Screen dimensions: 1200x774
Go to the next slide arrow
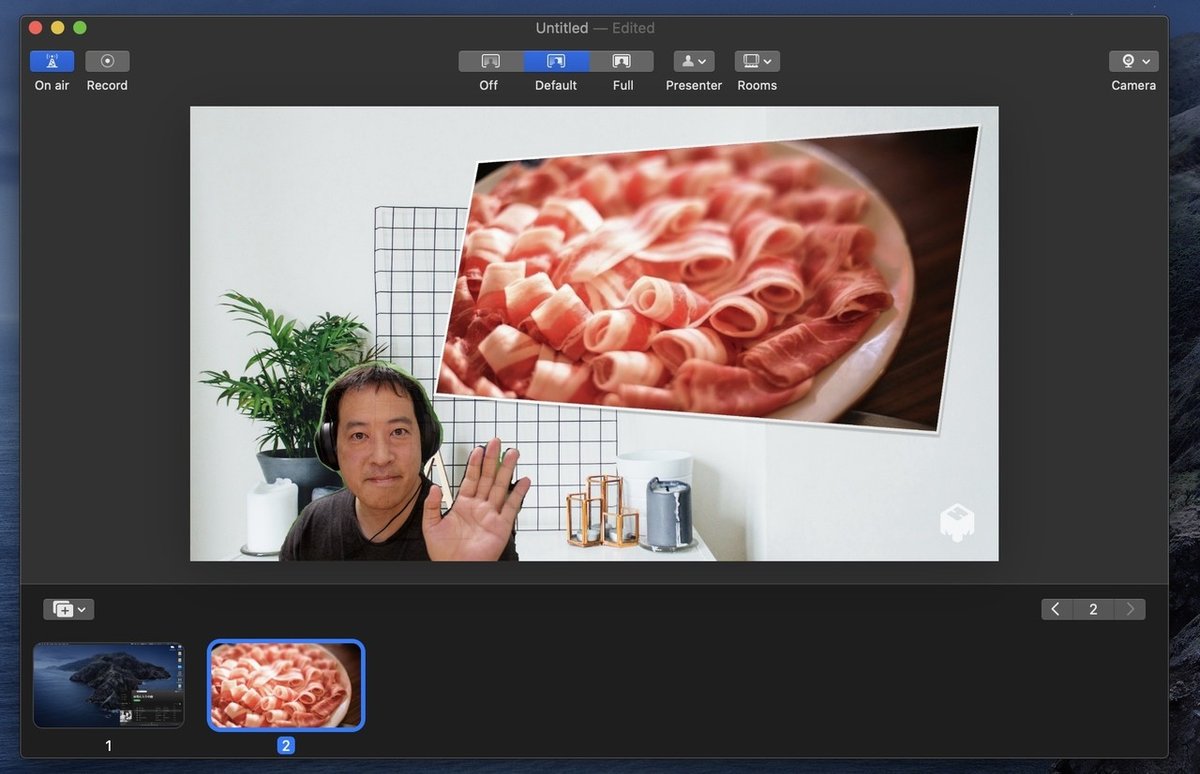click(1129, 609)
